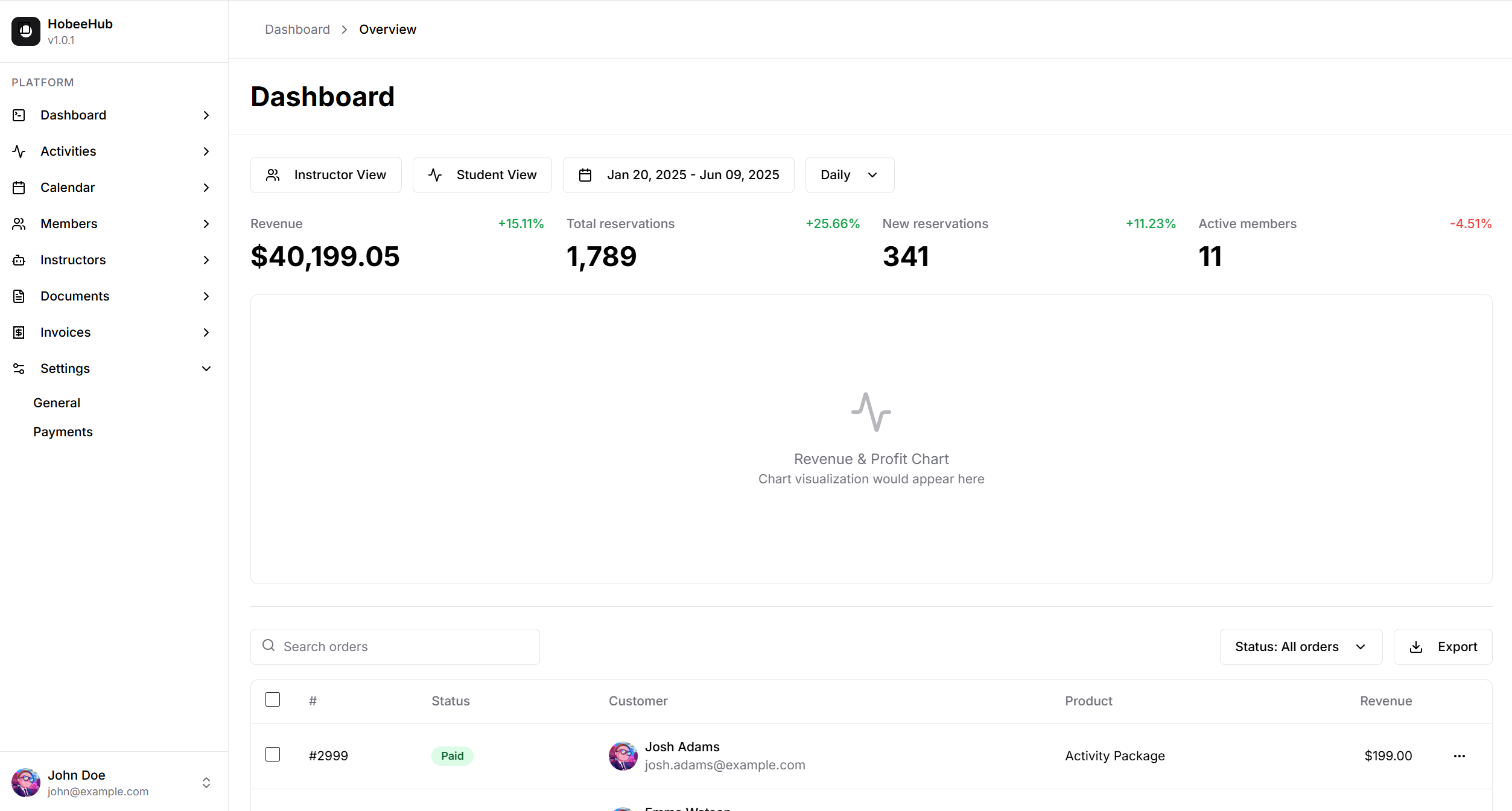Viewport: 1512px width, 811px height.
Task: Click the Customer column header
Action: pos(638,701)
